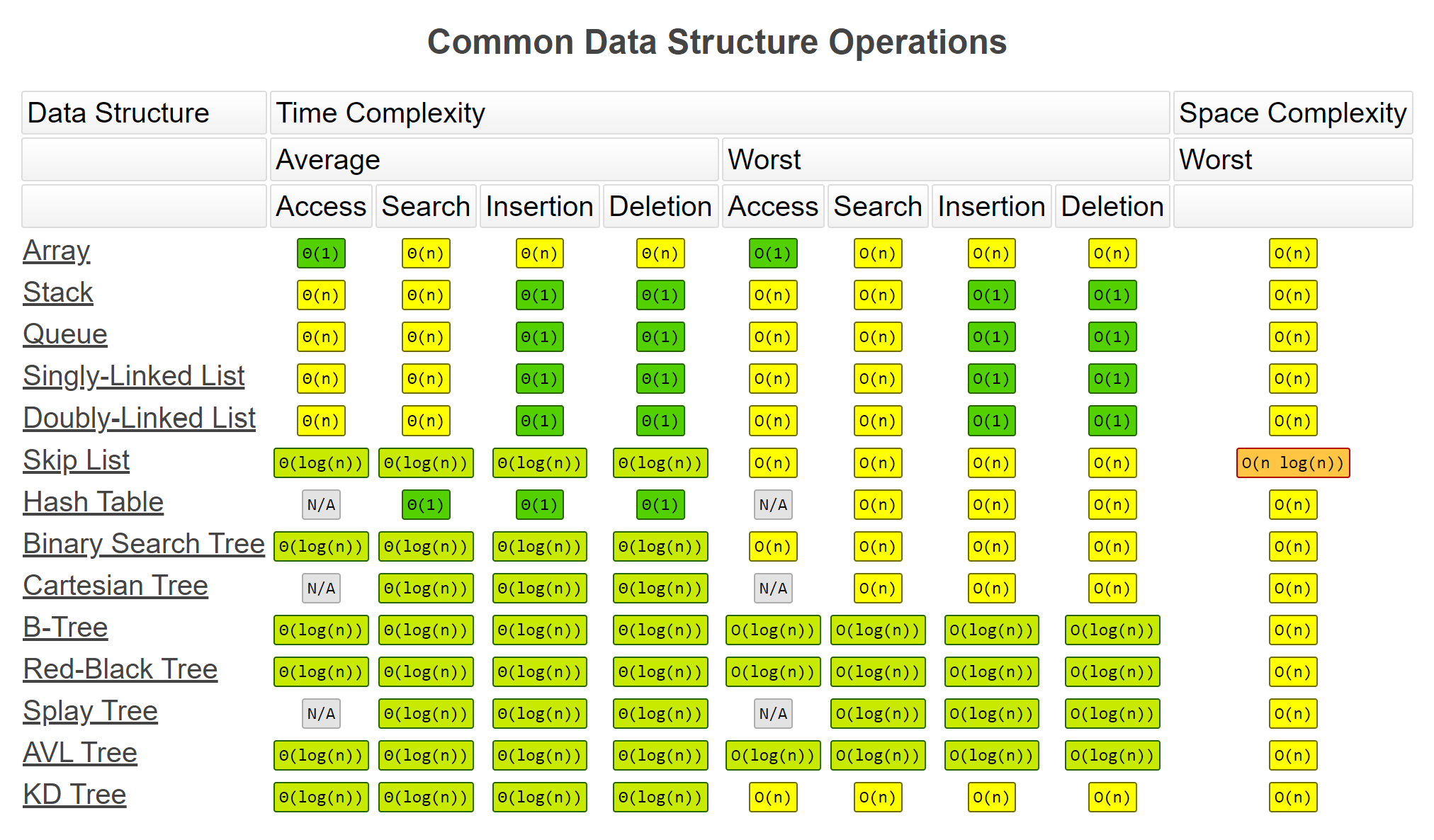Click the Common Data Structure Operations title

click(x=717, y=42)
